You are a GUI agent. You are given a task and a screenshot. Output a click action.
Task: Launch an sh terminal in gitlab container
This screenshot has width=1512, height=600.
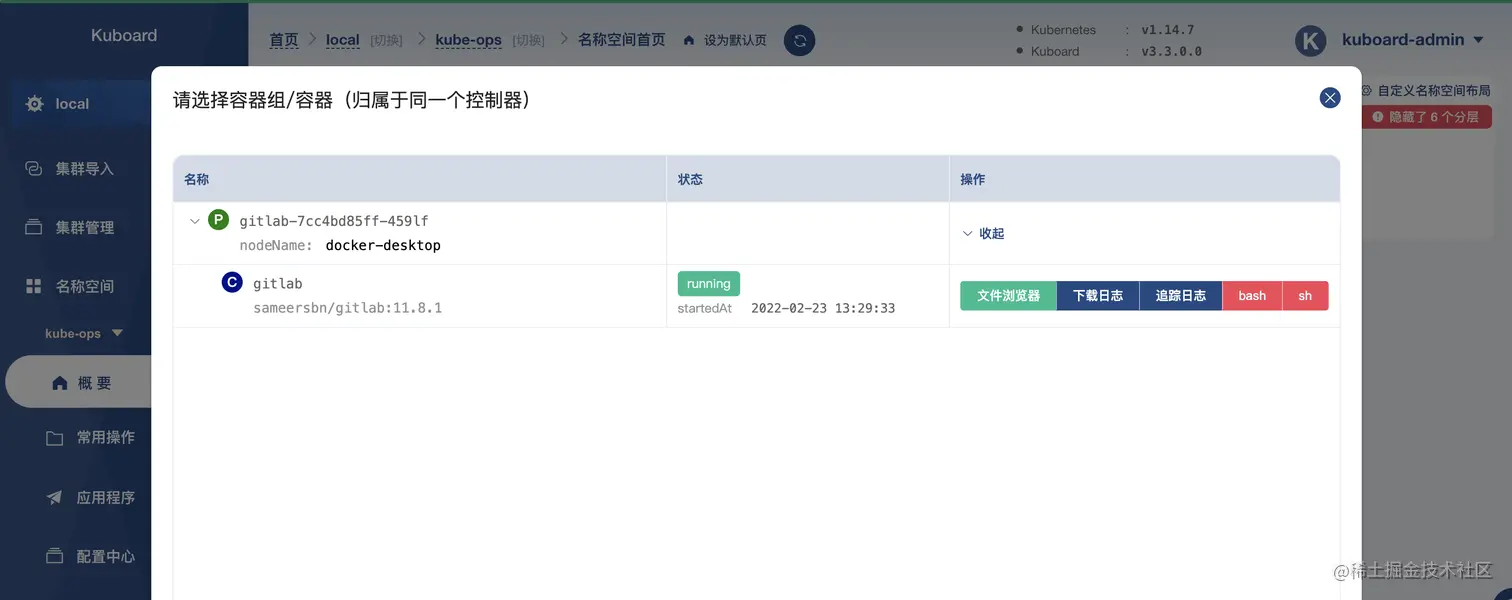point(1305,296)
